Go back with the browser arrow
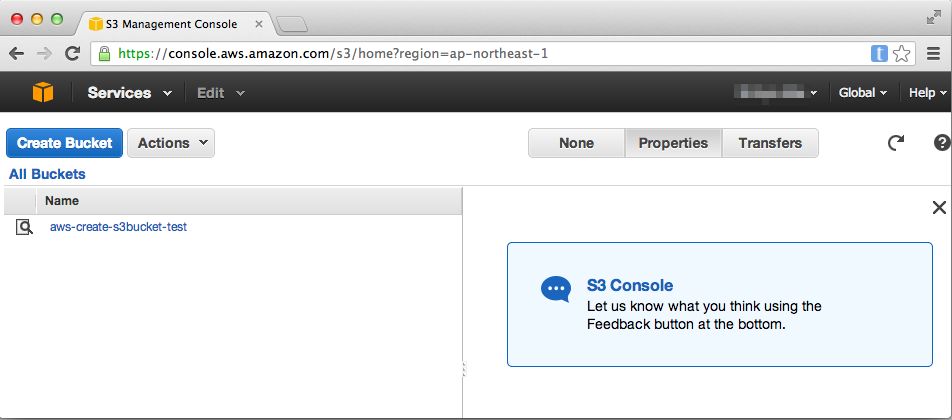Image resolution: width=952 pixels, height=420 pixels. coord(17,54)
